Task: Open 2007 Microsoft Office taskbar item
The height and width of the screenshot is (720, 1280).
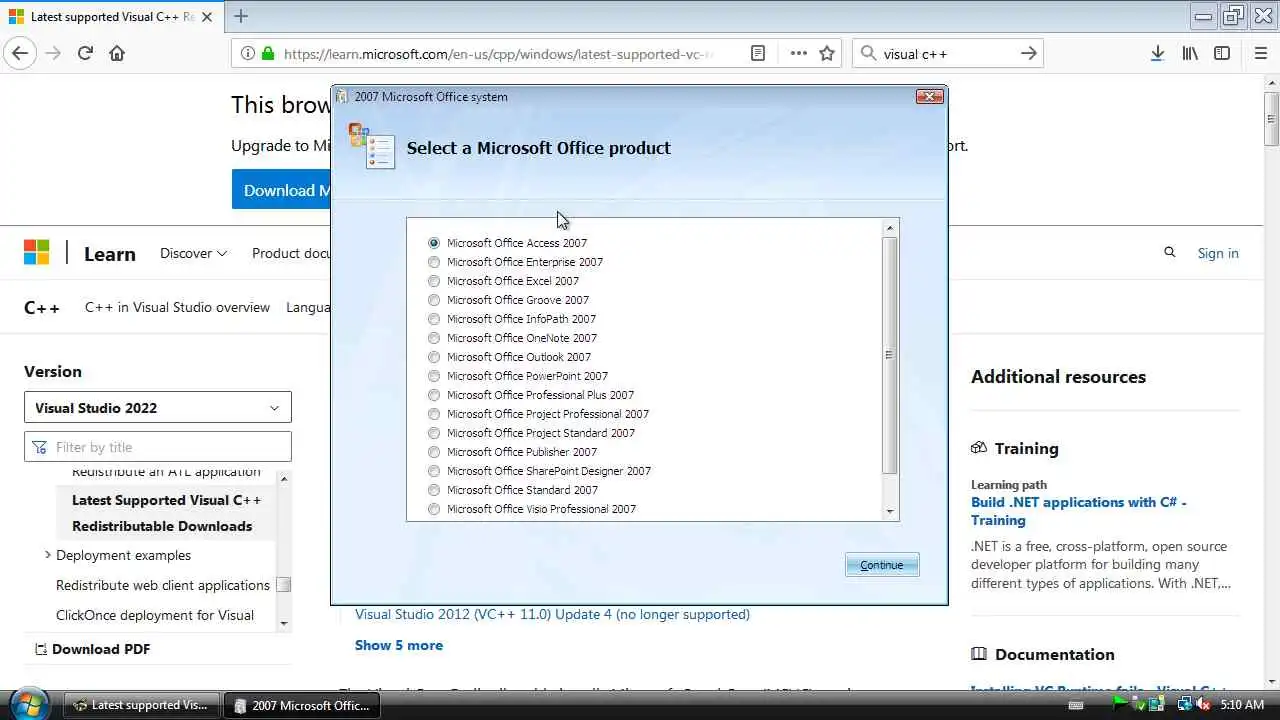Action: click(301, 705)
